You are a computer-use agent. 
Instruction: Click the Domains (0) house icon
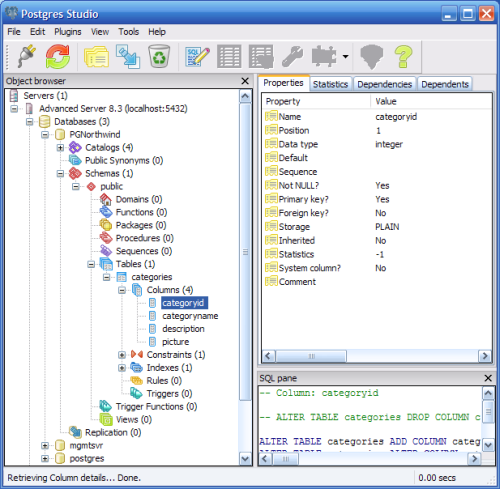click(106, 199)
